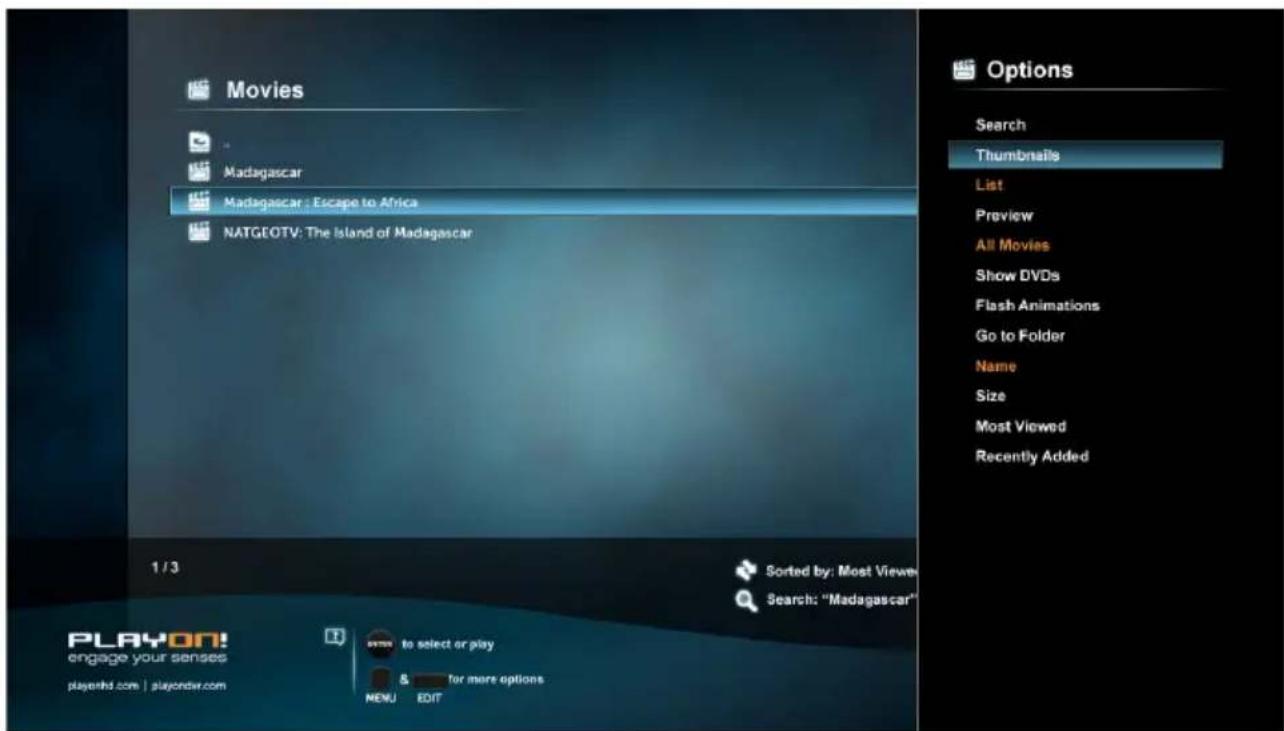Sort movies by Size

pyautogui.click(x=991, y=396)
